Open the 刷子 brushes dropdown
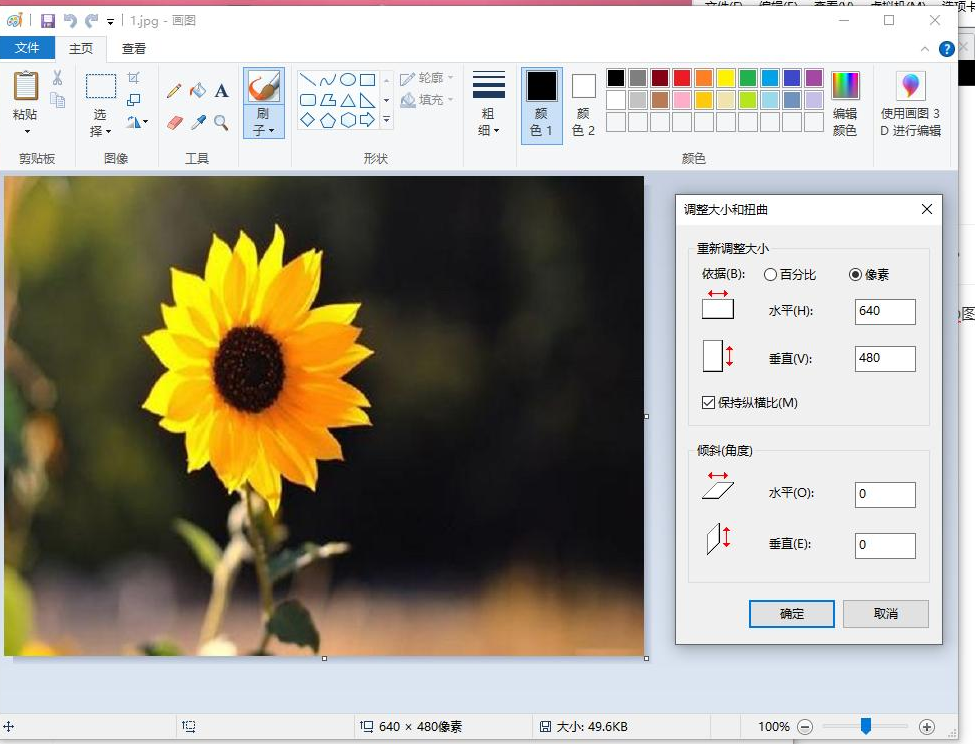 [264, 122]
